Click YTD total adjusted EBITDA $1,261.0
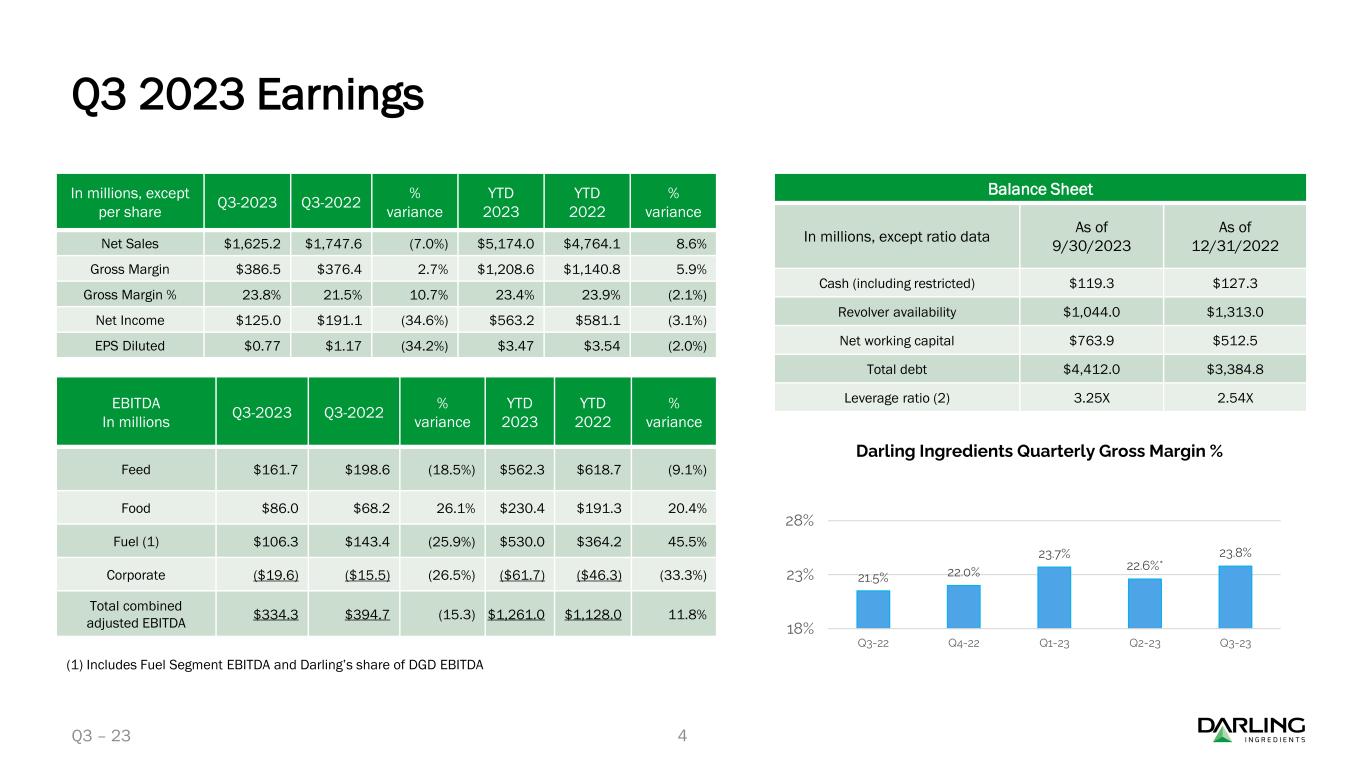This screenshot has height=768, width=1365. (516, 613)
